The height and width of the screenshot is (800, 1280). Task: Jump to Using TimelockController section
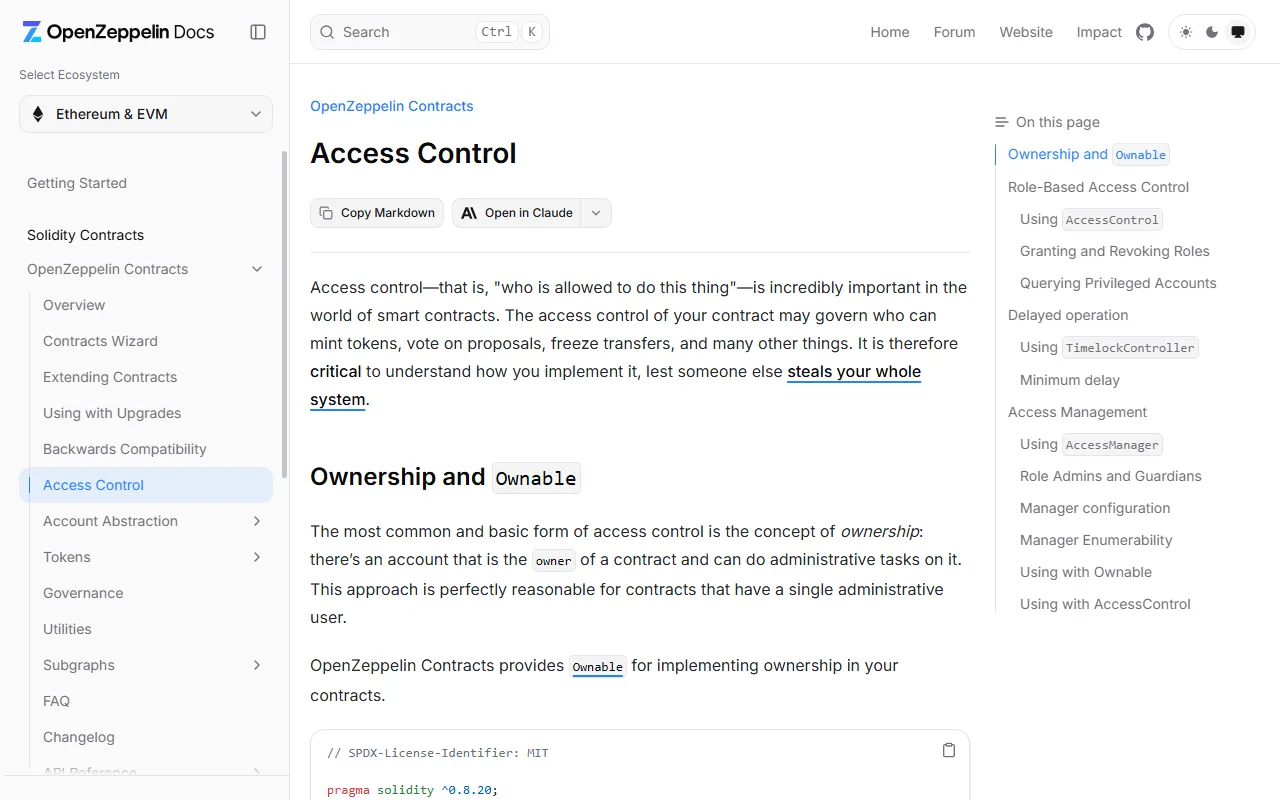tap(1109, 347)
